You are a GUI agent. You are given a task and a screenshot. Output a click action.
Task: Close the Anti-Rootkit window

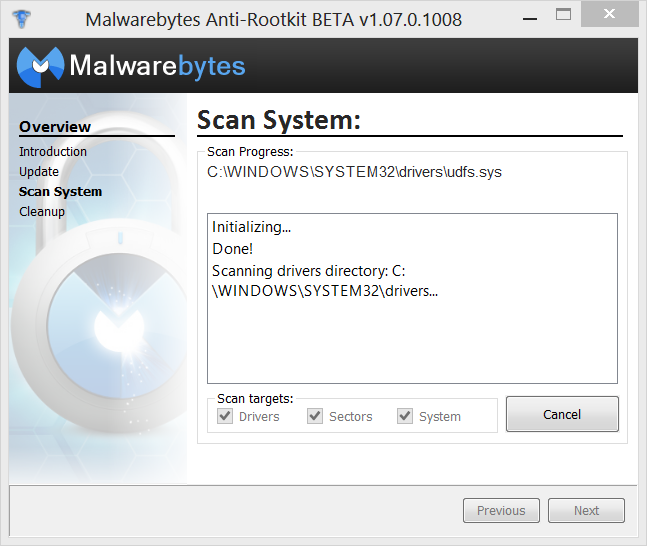coord(609,14)
